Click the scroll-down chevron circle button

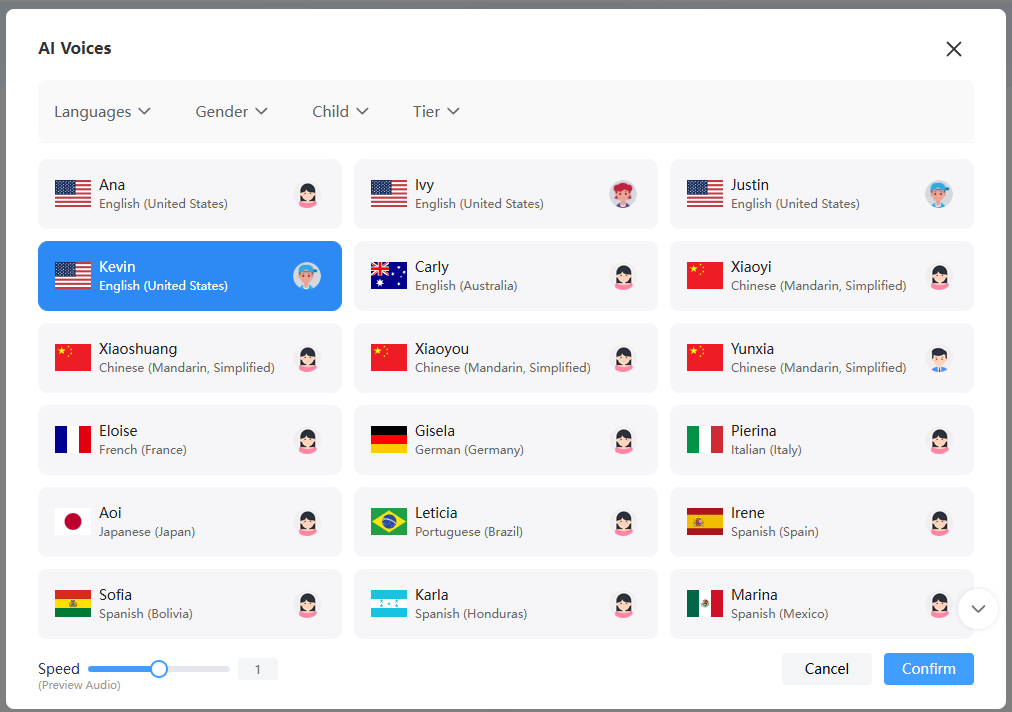pos(977,609)
